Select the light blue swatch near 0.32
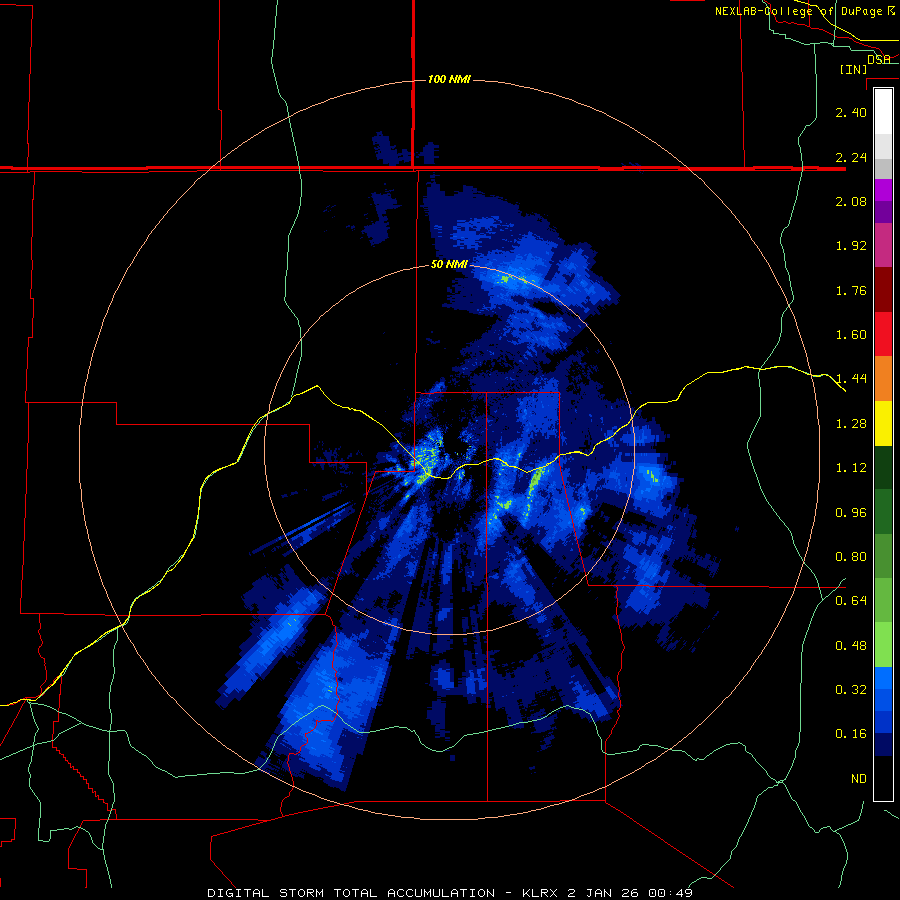The width and height of the screenshot is (900, 900). 883,678
